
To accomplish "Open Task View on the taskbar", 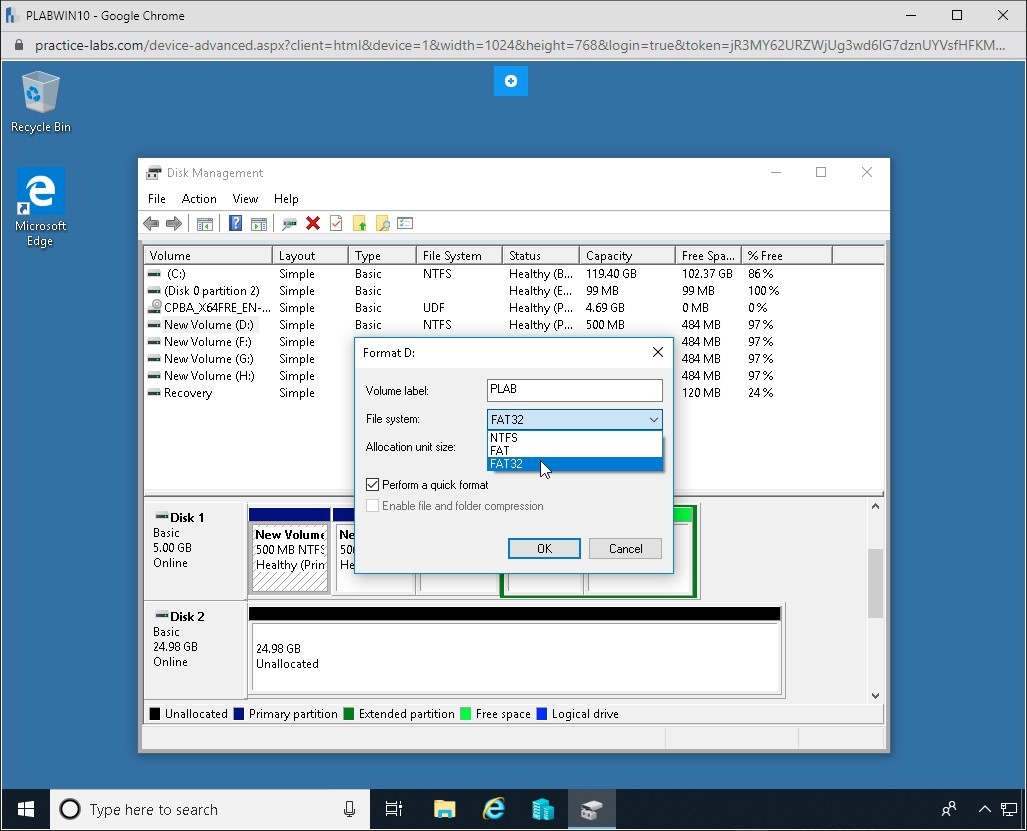I will (x=394, y=809).
